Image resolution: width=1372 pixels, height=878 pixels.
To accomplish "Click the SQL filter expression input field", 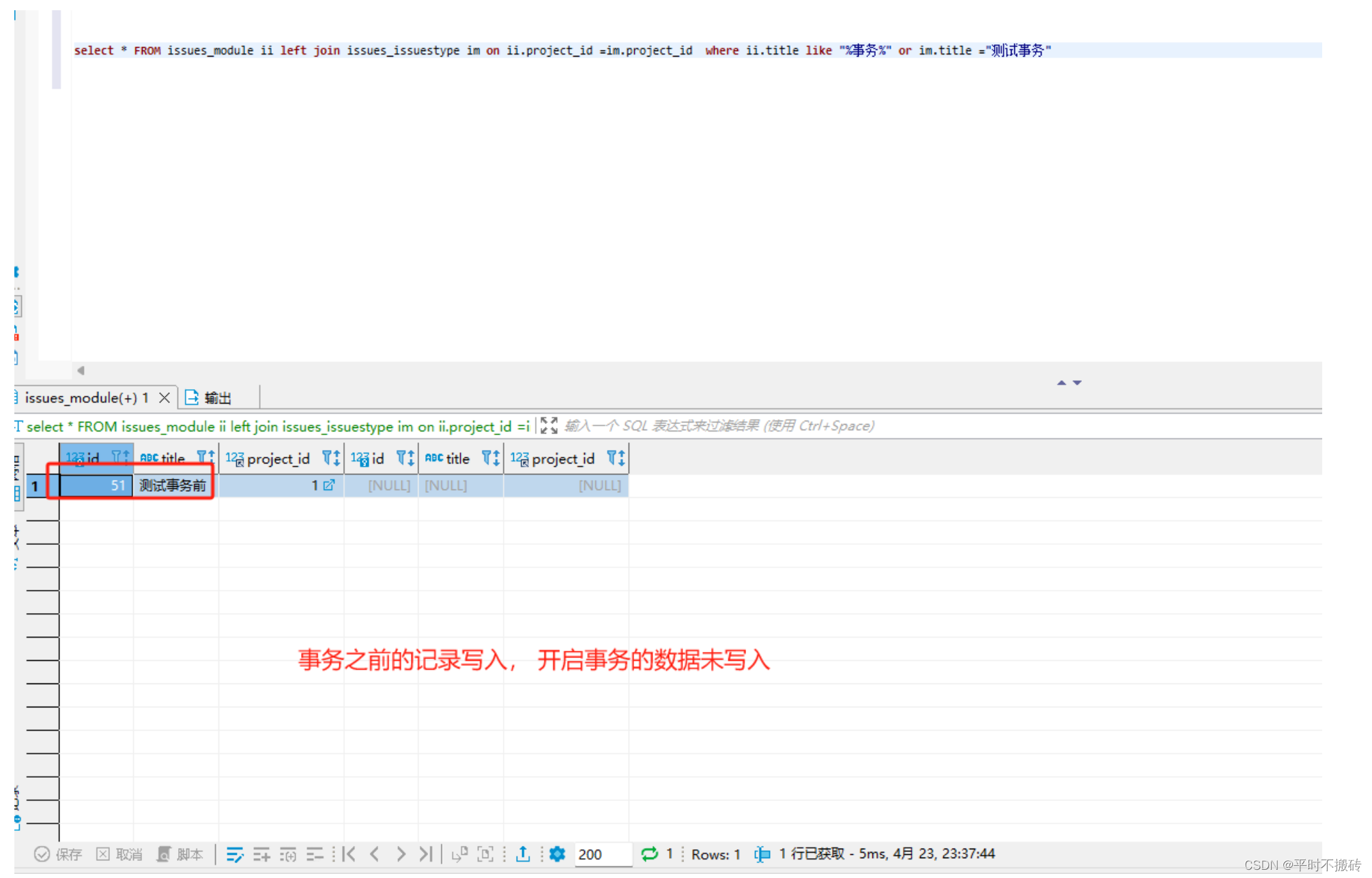I will coord(719,426).
